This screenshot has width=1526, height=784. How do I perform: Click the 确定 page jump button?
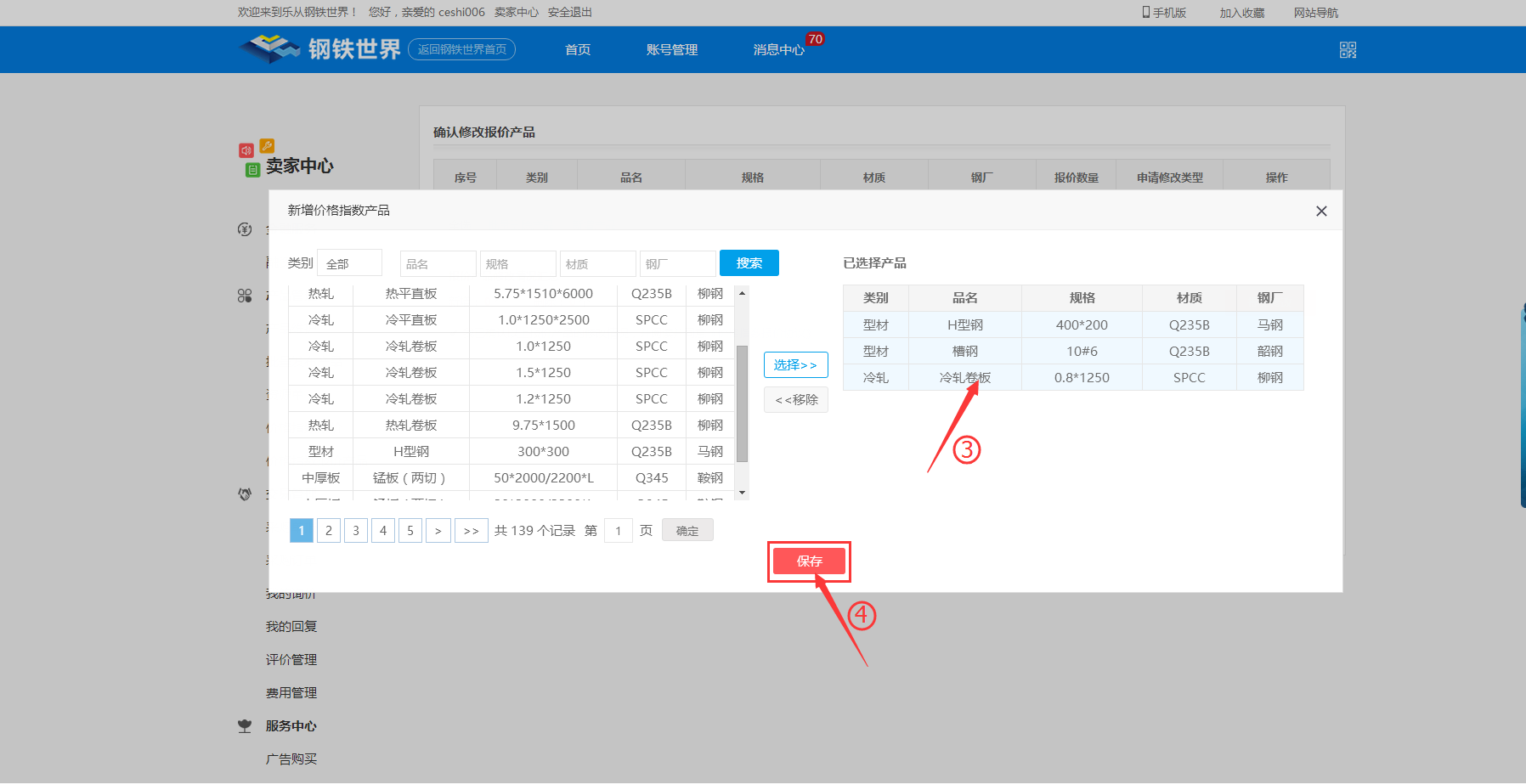pyautogui.click(x=687, y=531)
